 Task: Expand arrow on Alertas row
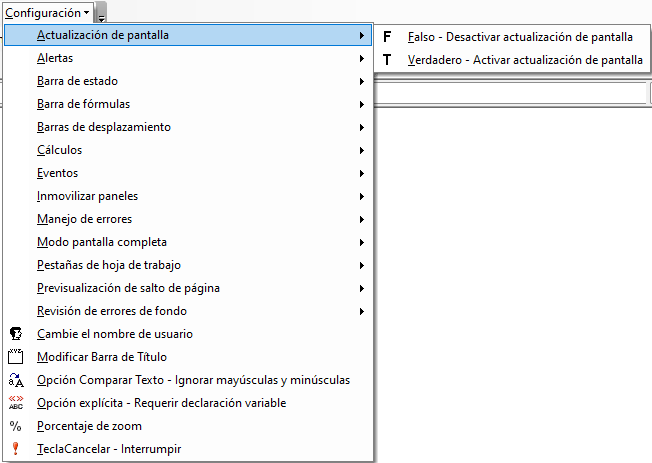click(x=362, y=59)
